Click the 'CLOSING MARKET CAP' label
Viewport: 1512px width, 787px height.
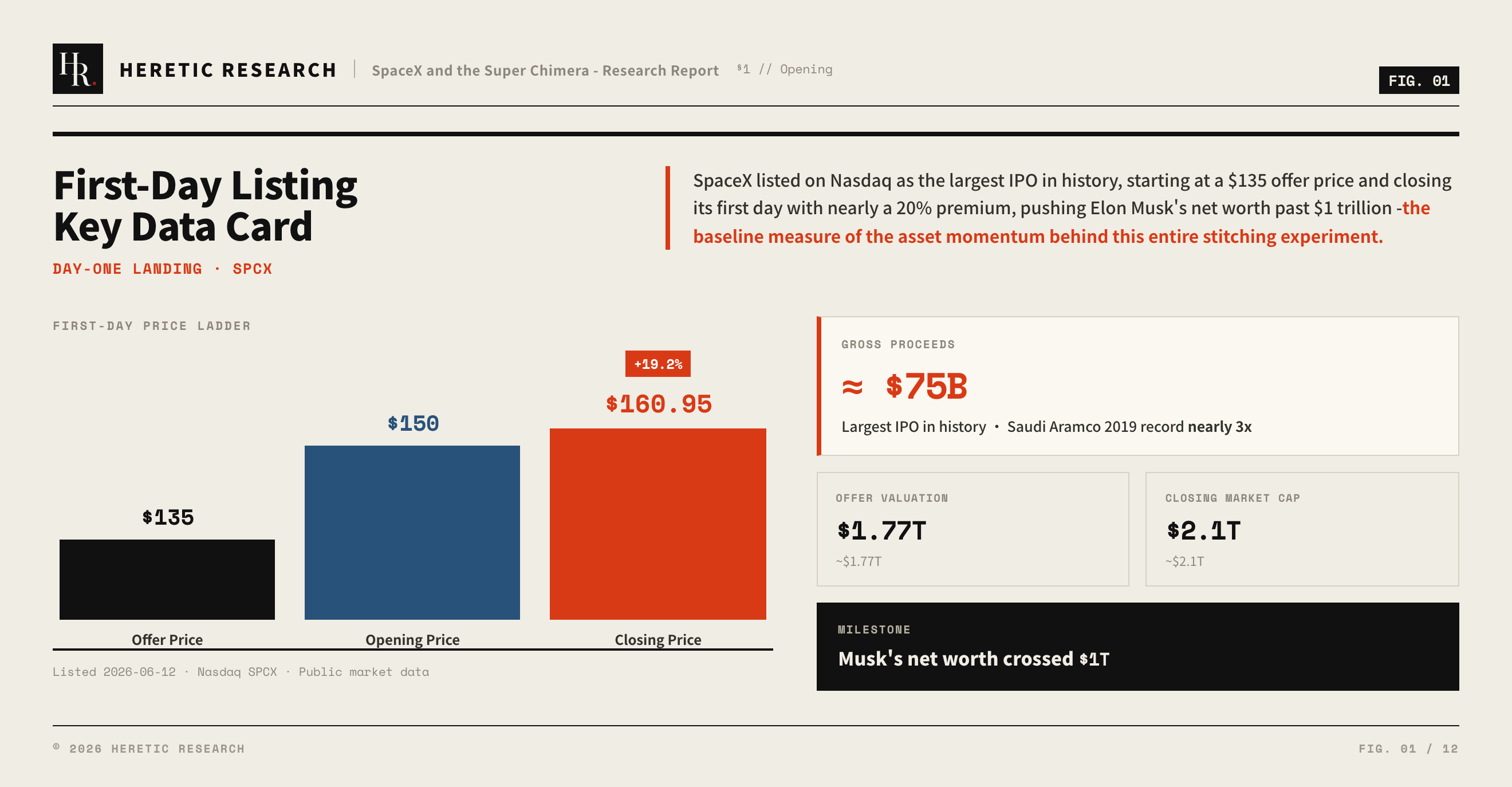pyautogui.click(x=1232, y=498)
